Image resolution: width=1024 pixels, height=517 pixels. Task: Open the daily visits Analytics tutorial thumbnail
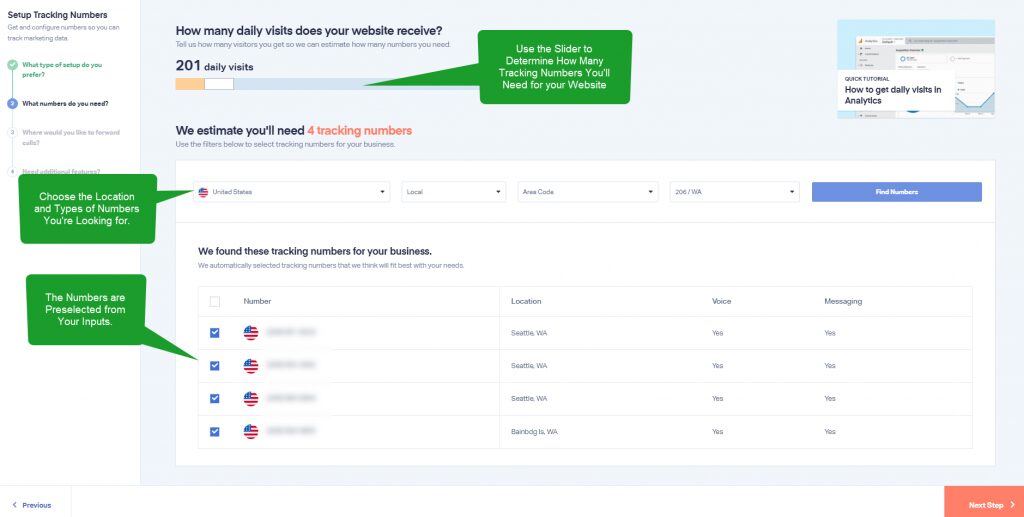click(915, 69)
